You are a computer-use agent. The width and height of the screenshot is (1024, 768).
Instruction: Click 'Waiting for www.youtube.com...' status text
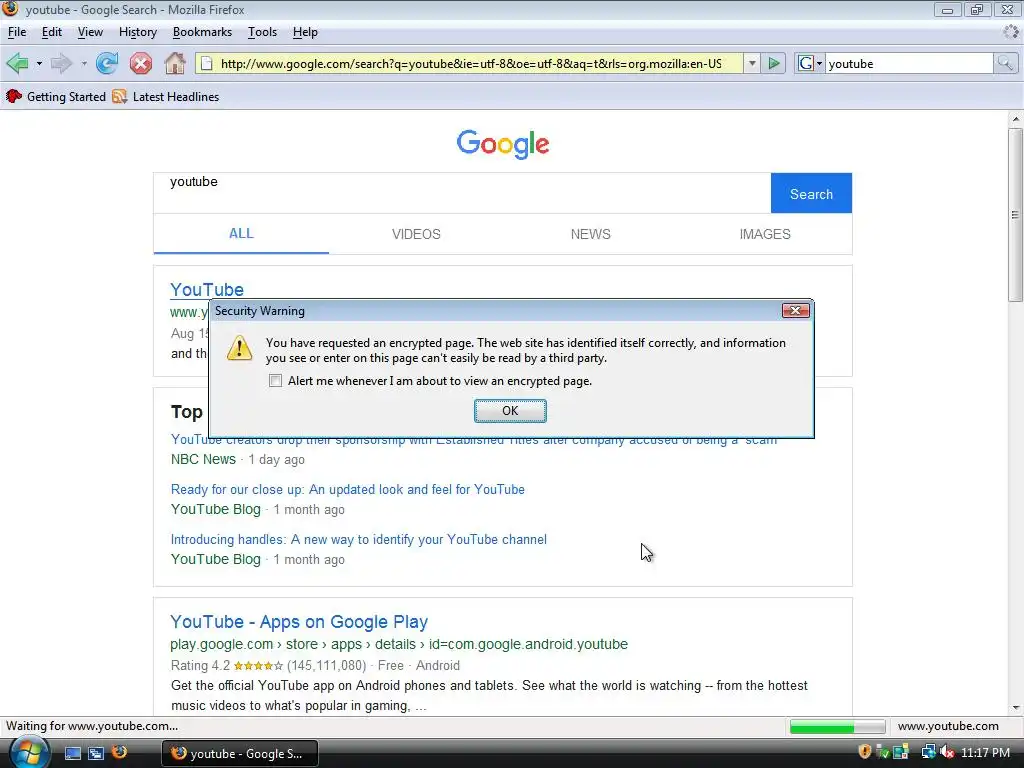(92, 726)
